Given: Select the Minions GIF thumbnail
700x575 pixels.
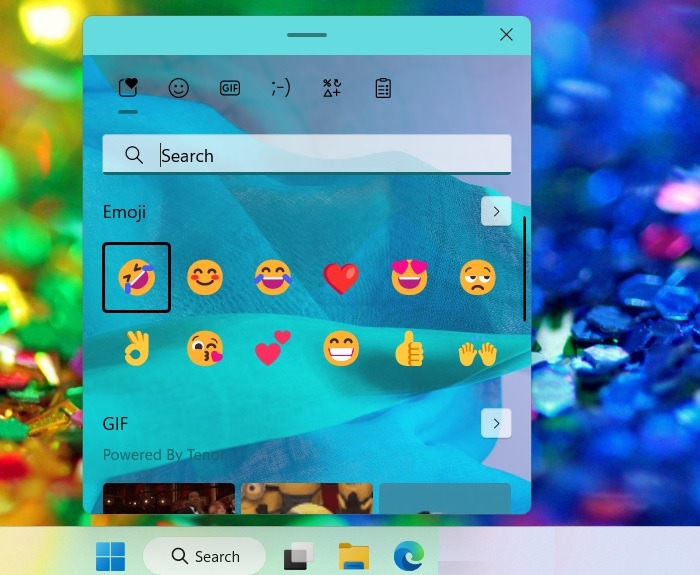Looking at the screenshot, I should [307, 498].
